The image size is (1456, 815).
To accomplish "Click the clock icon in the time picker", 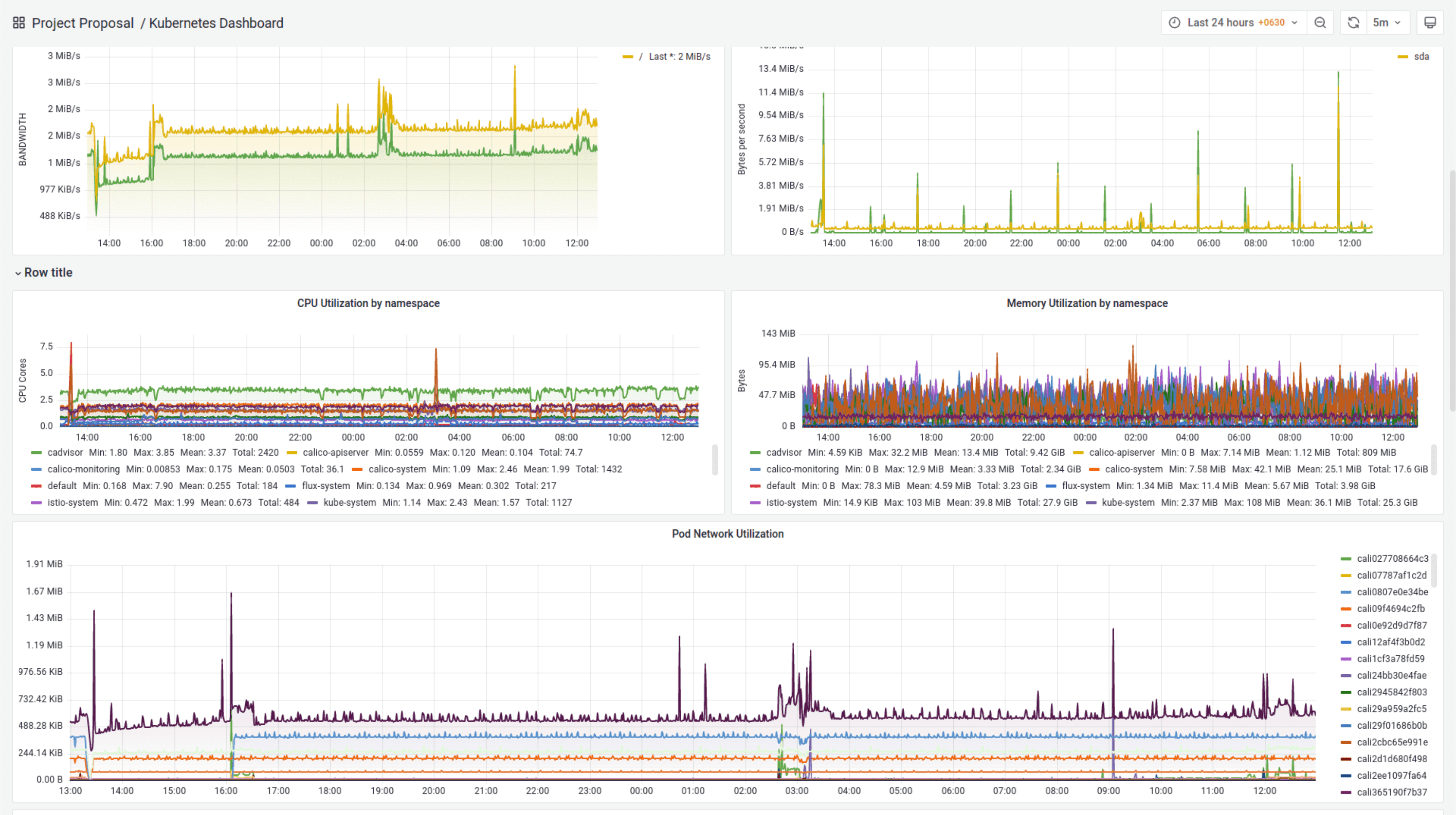I will tap(1175, 23).
